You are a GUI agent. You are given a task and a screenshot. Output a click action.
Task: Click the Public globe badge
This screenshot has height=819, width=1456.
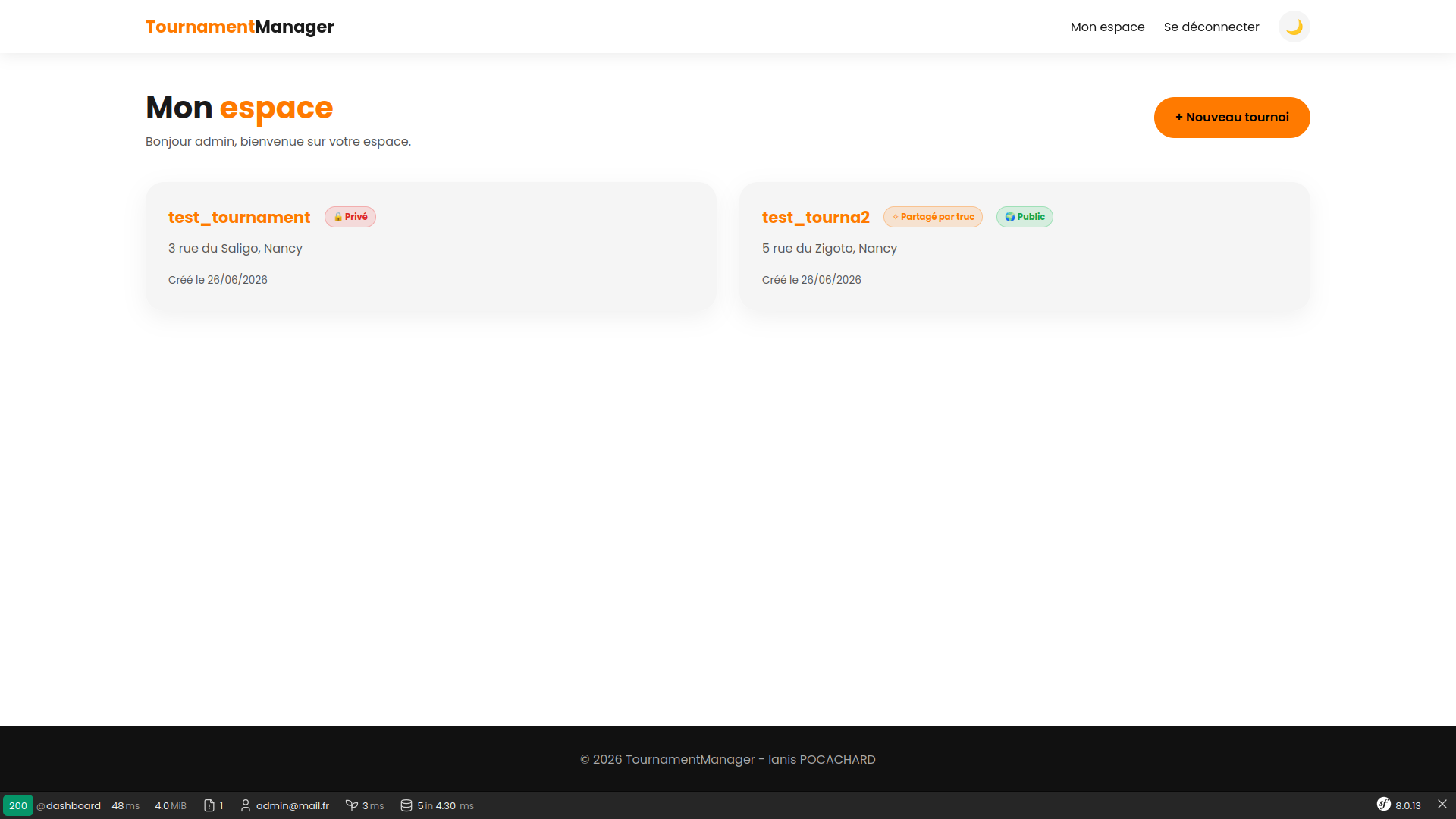click(1025, 217)
